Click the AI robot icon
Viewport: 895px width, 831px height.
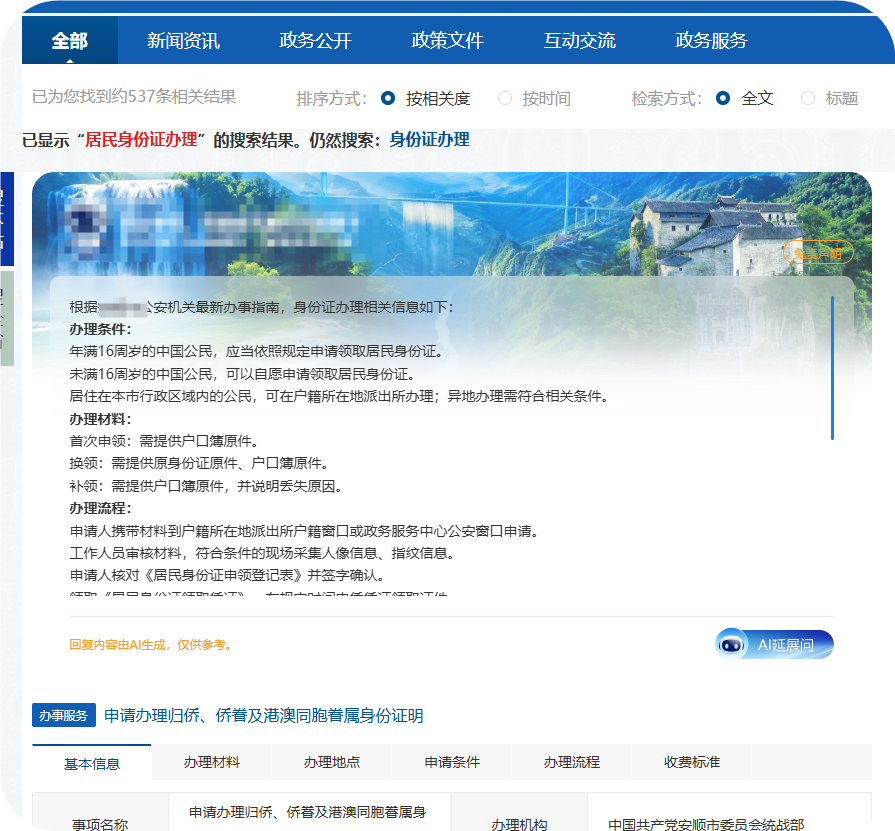tap(731, 644)
